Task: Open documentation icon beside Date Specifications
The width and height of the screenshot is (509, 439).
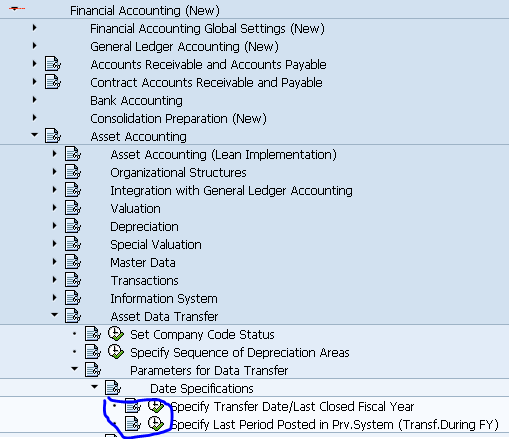Action: (113, 388)
